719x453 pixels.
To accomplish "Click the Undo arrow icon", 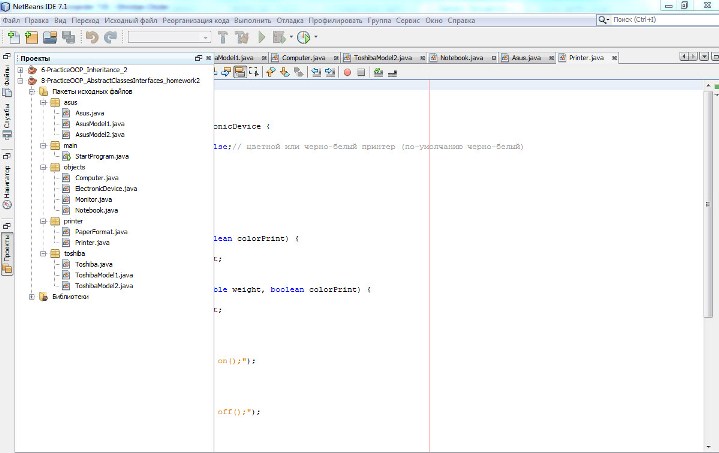I will (92, 37).
